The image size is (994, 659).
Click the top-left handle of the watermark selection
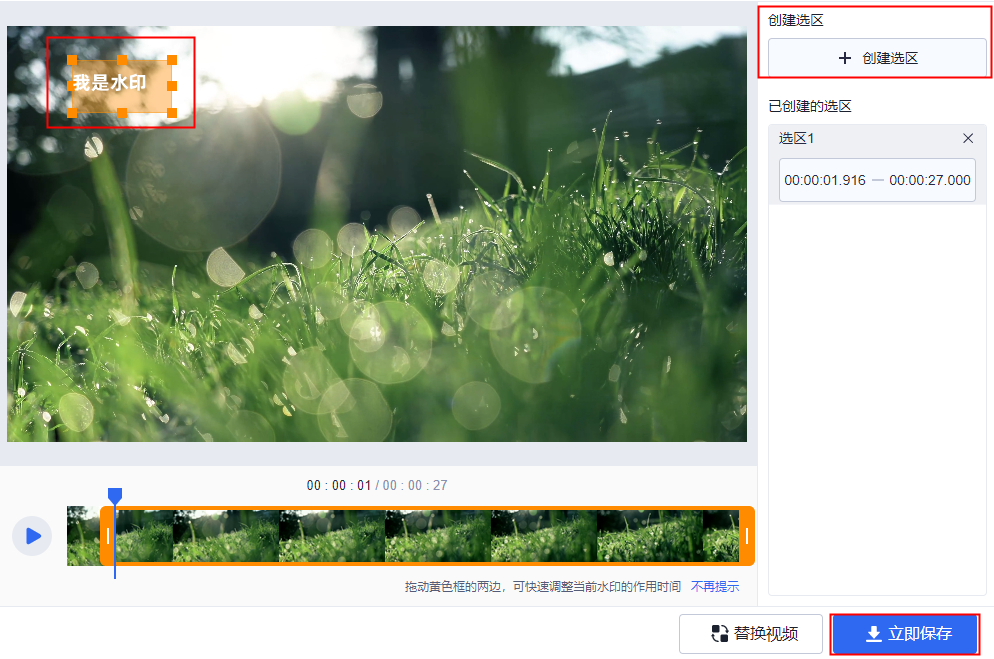click(x=72, y=60)
